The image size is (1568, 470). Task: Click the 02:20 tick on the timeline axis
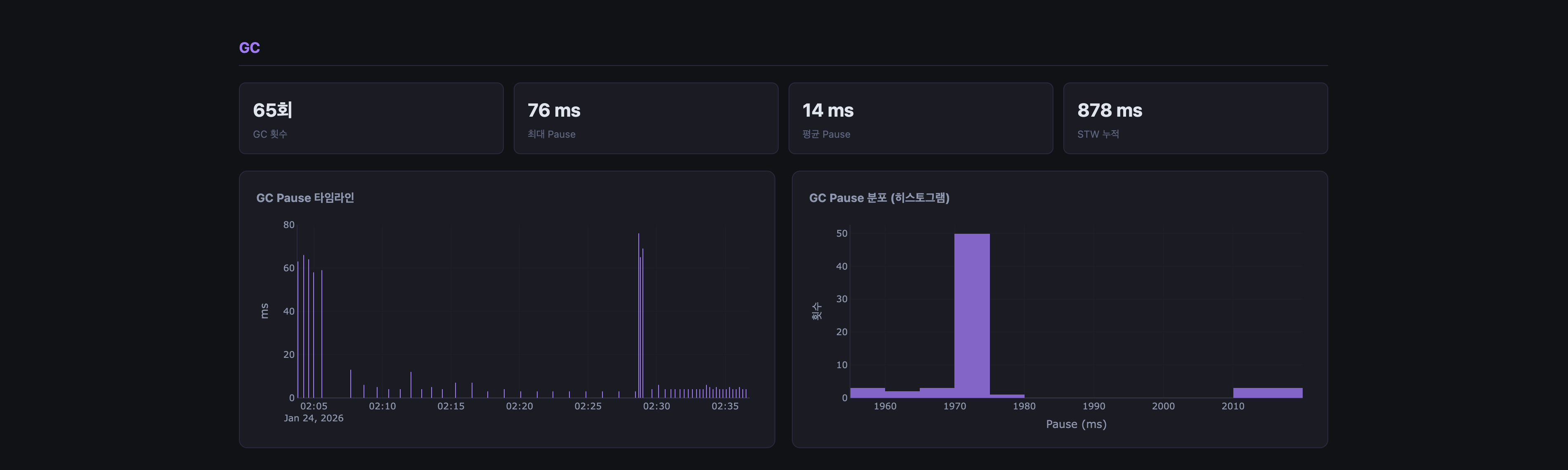click(x=519, y=406)
